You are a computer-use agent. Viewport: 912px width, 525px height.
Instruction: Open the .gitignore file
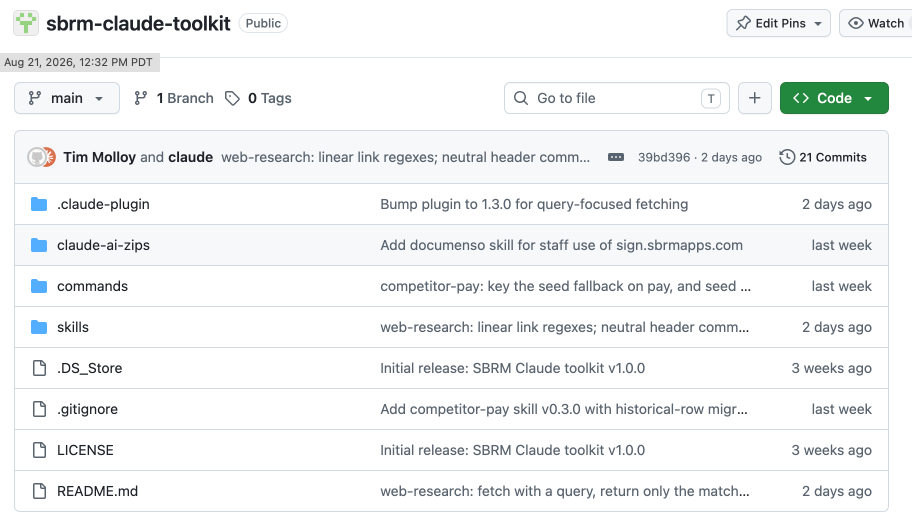coord(87,409)
